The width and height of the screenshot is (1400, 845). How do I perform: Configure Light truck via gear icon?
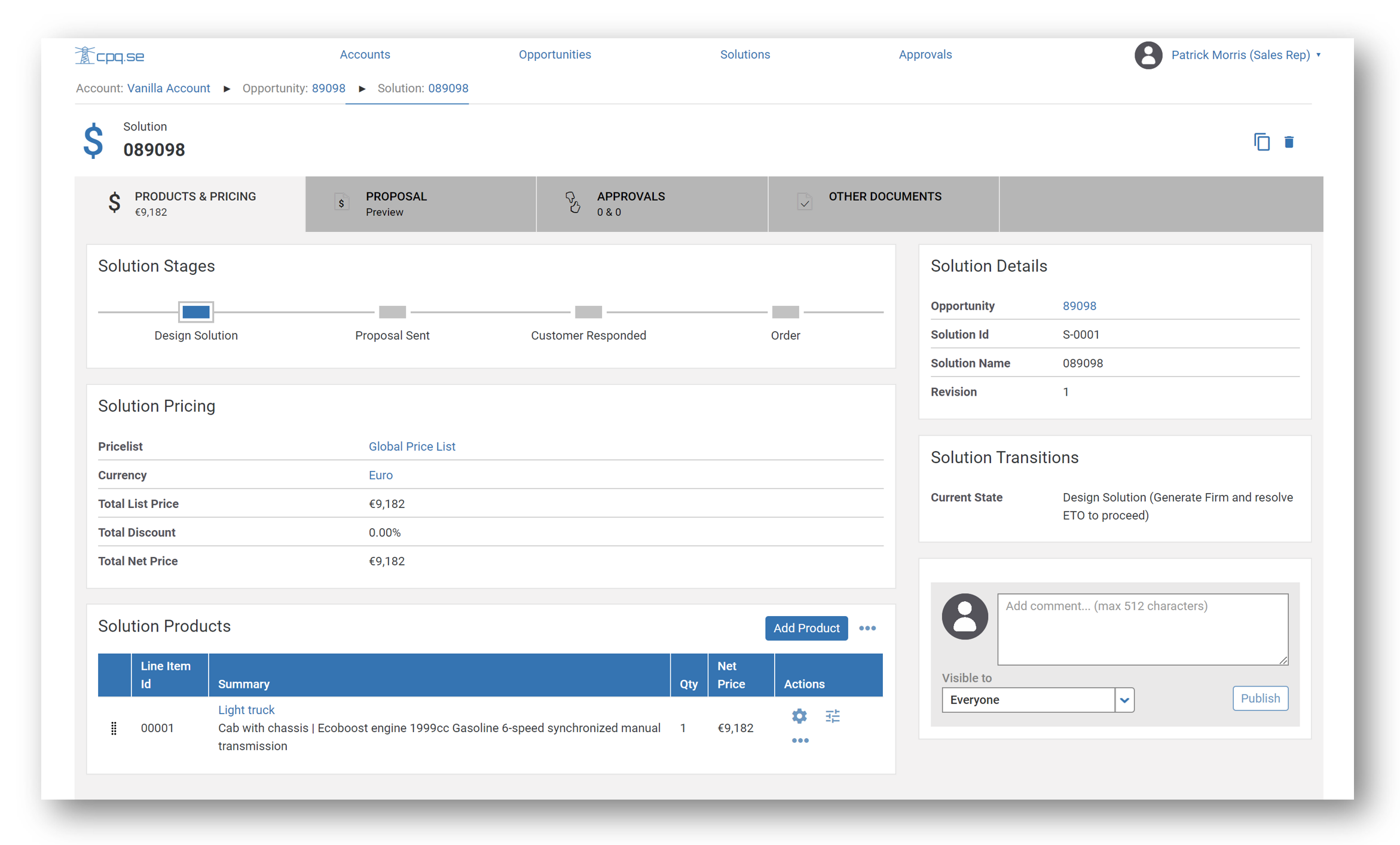coord(799,715)
